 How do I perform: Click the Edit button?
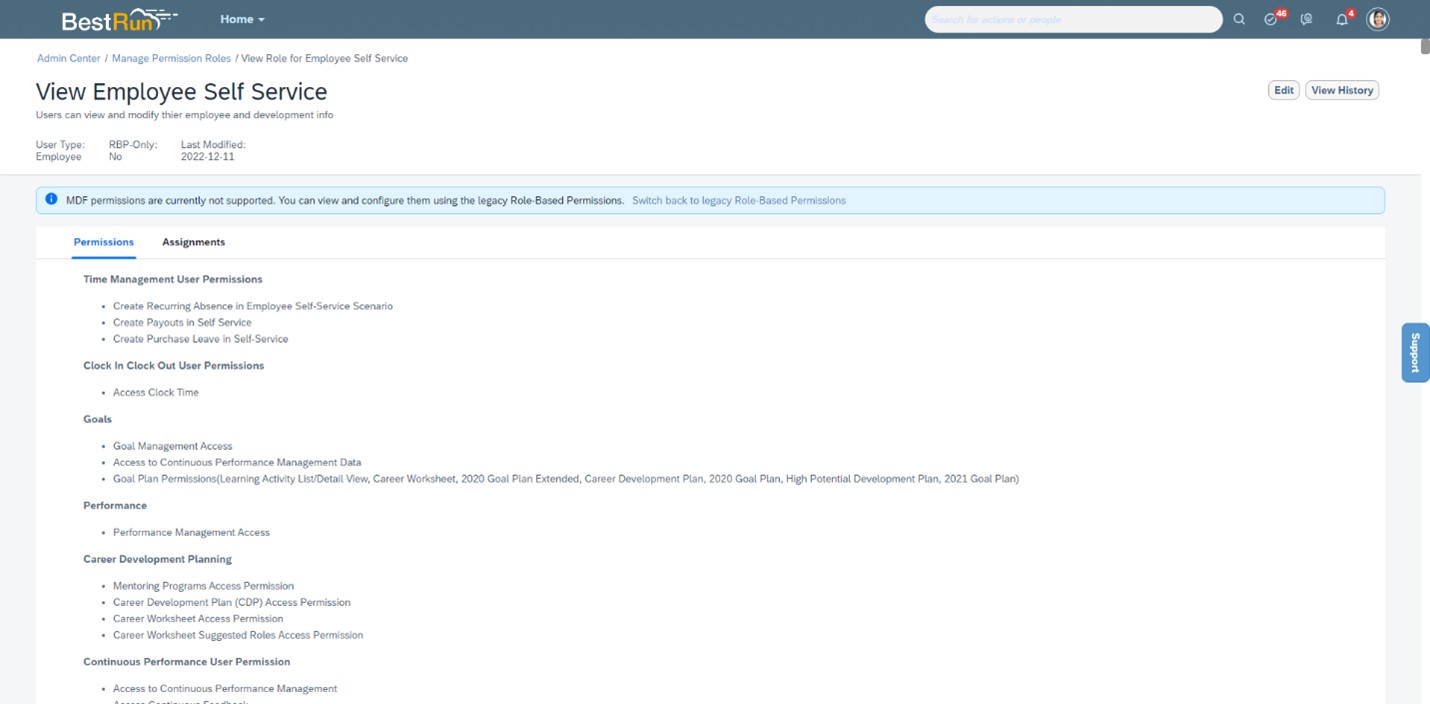(x=1284, y=90)
